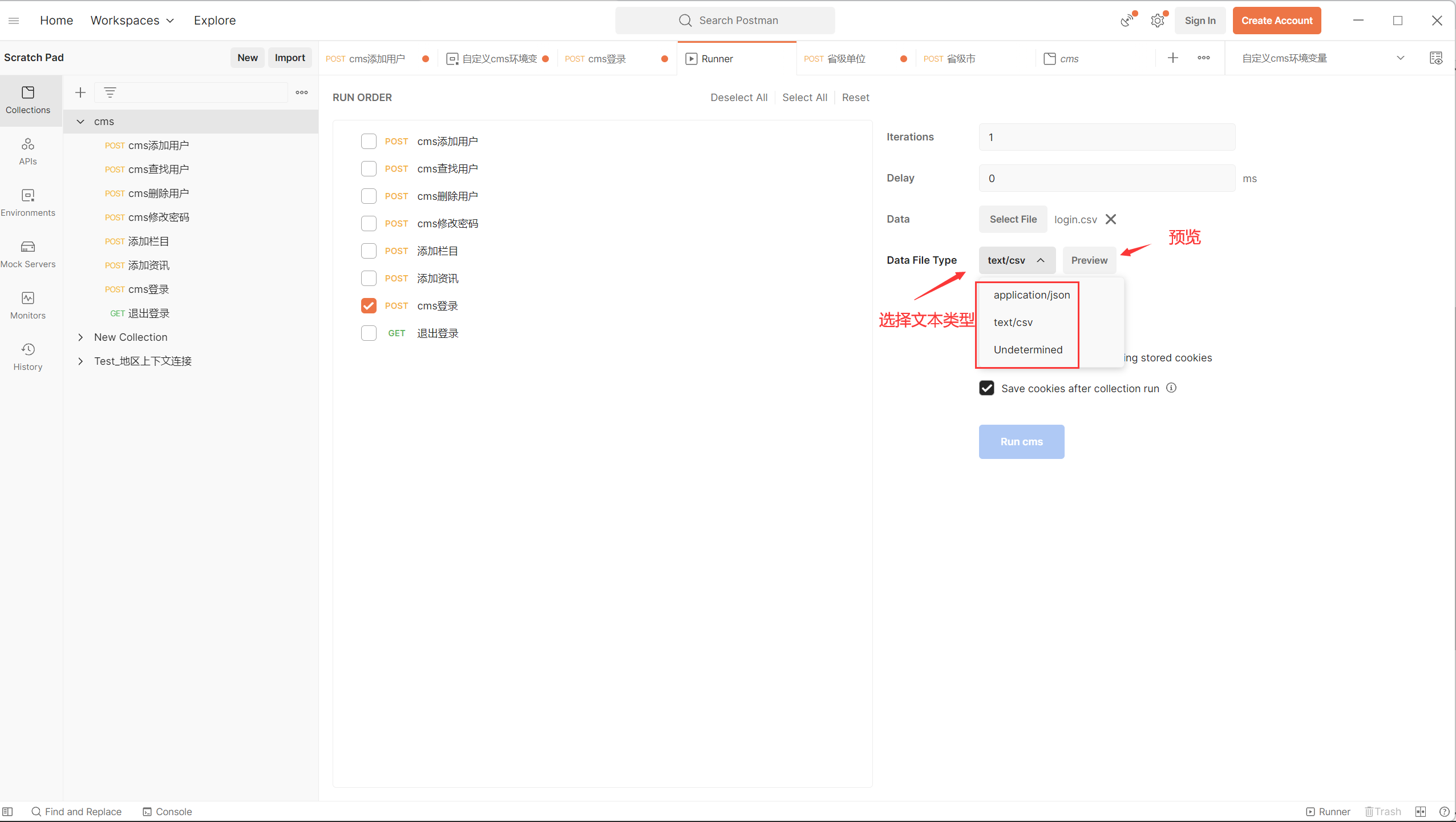
Task: Click the Run cms button
Action: (1021, 442)
